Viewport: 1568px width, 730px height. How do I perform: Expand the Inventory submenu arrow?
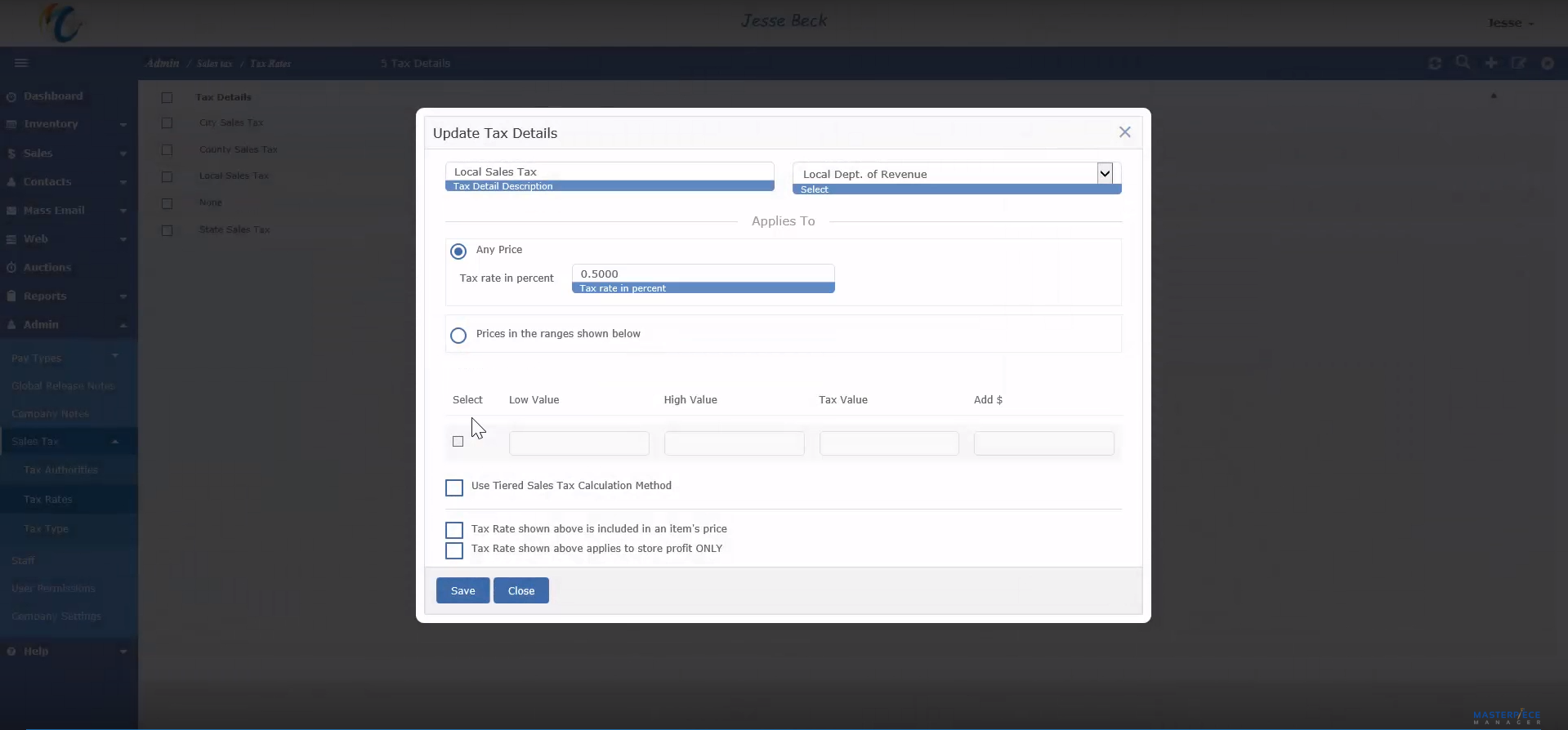pyautogui.click(x=123, y=125)
